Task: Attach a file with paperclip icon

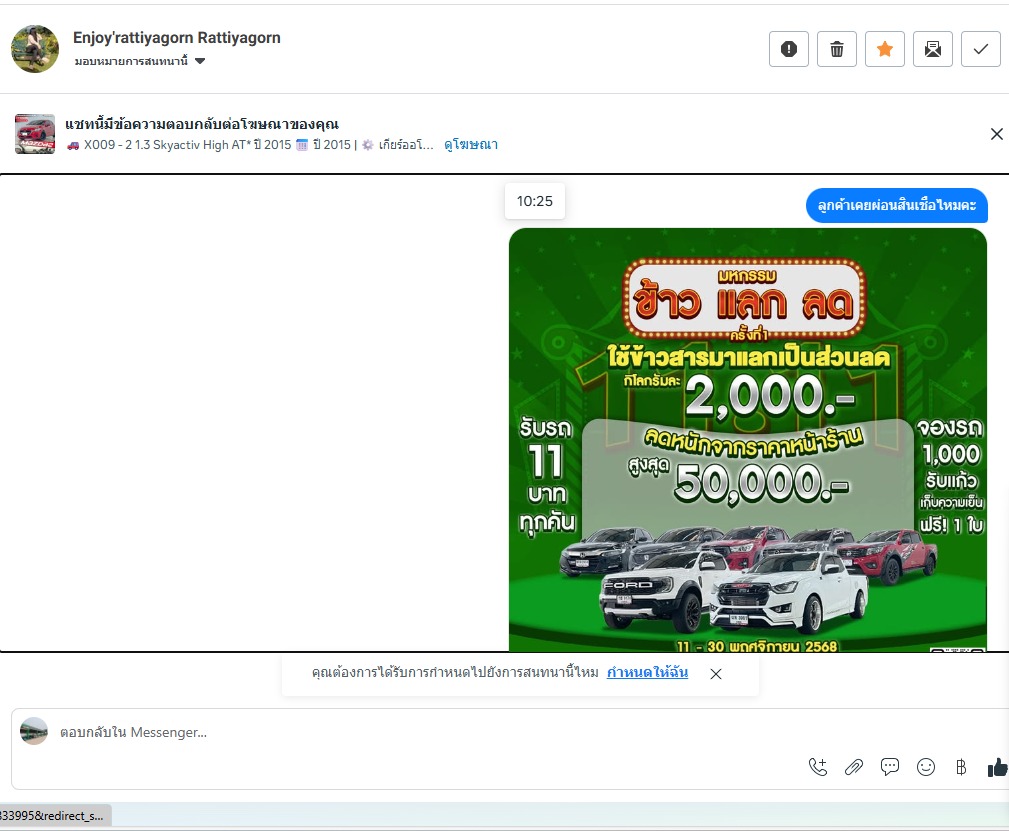Action: 854,767
